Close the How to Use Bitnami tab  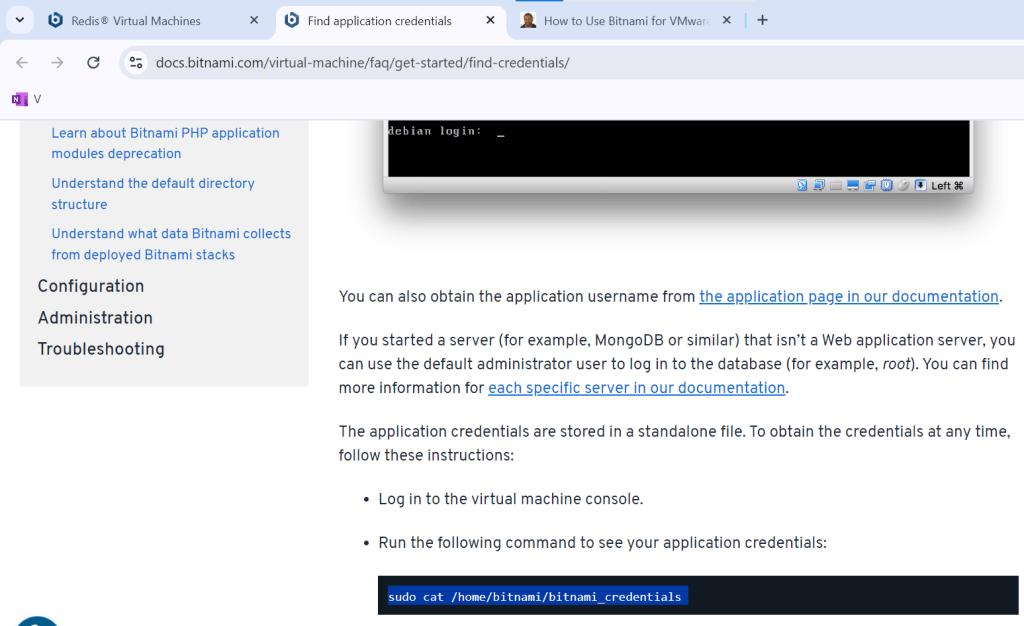coord(726,21)
